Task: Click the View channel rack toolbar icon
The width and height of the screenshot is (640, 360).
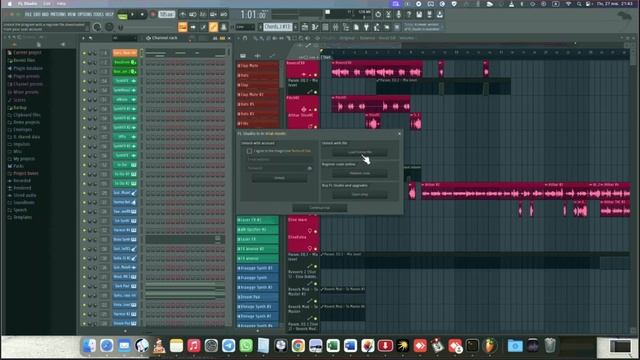Action: tap(325, 27)
